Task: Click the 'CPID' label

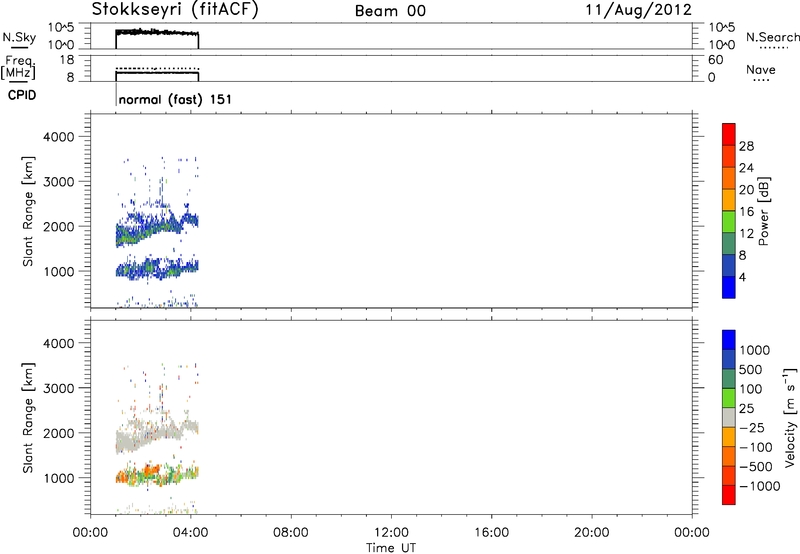Action: click(x=22, y=95)
